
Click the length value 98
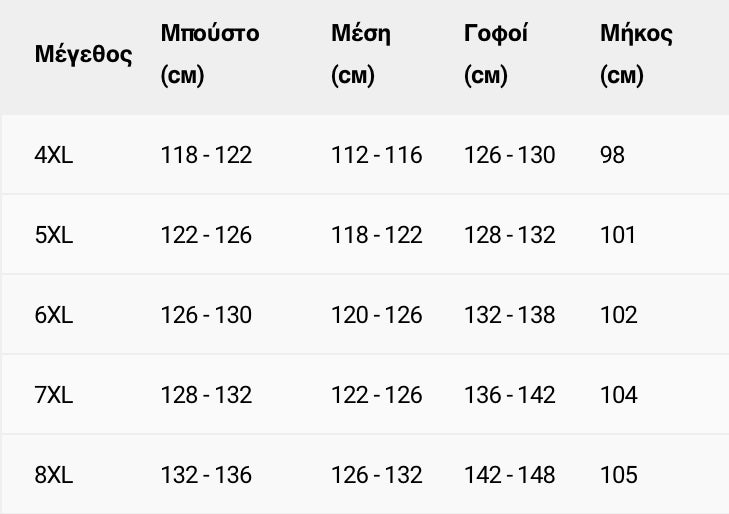612,155
